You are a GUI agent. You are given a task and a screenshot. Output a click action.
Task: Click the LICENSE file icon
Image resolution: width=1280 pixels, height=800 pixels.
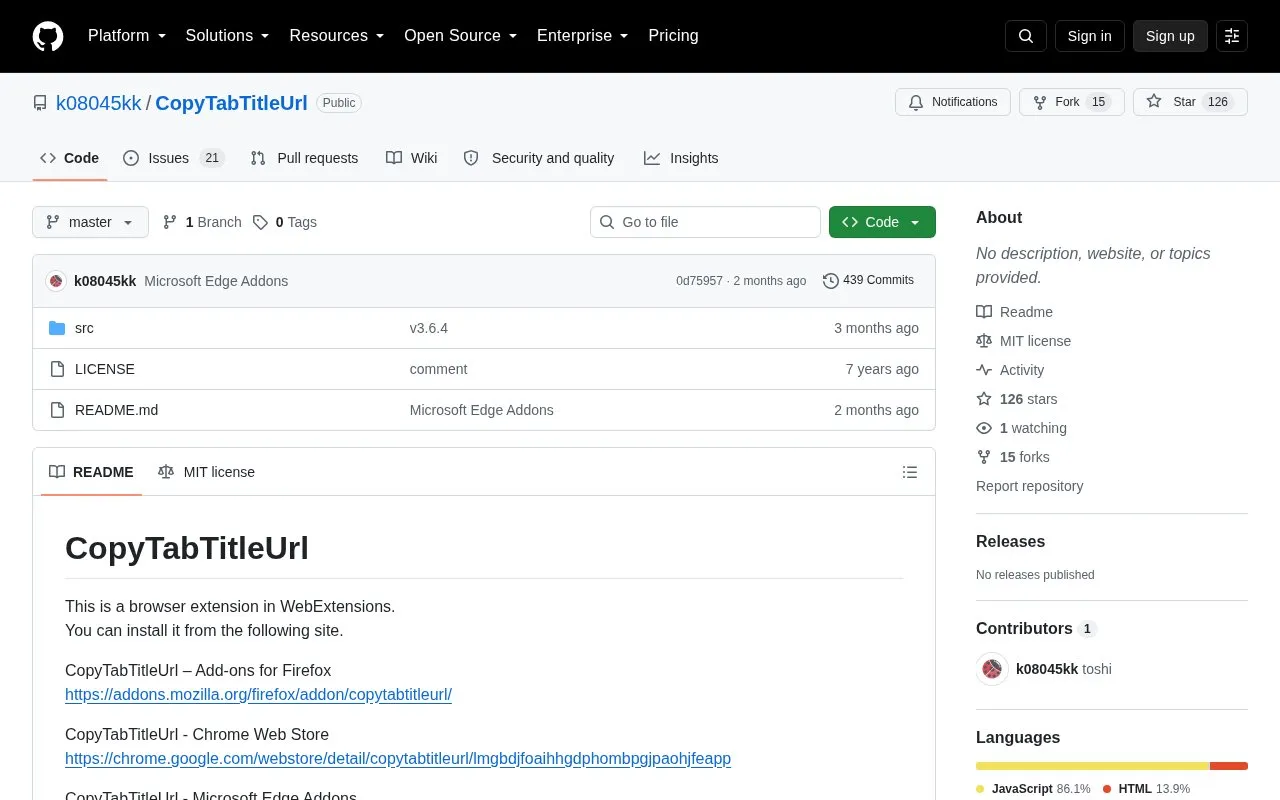[x=57, y=369]
